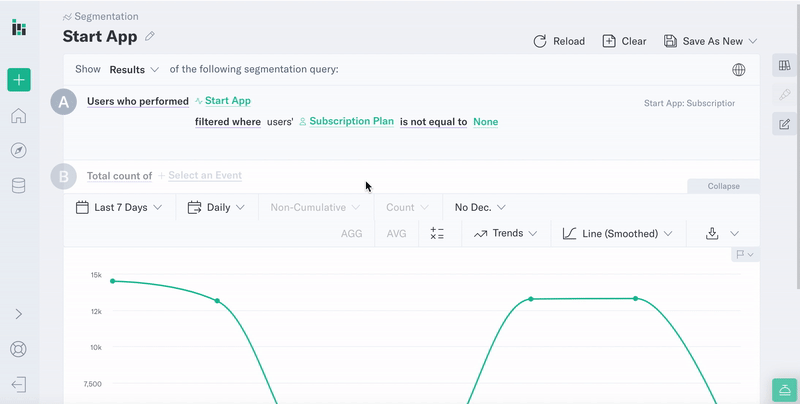
Task: Click Total count of clause
Action: pos(119,176)
